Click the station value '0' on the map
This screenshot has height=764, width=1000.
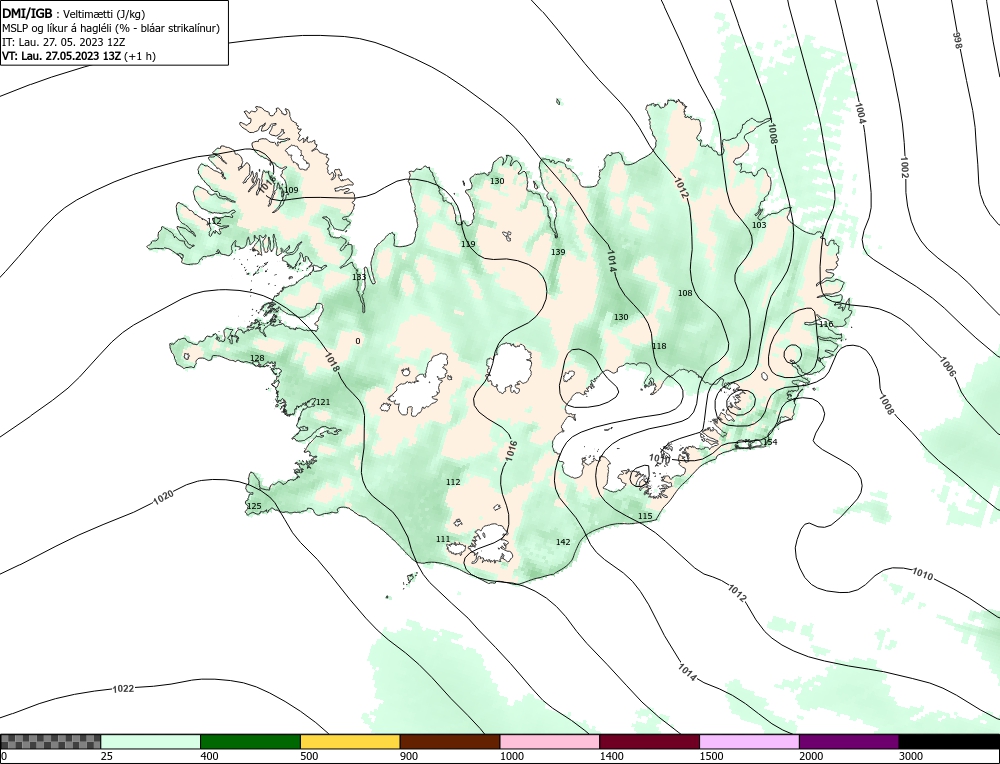tap(358, 341)
